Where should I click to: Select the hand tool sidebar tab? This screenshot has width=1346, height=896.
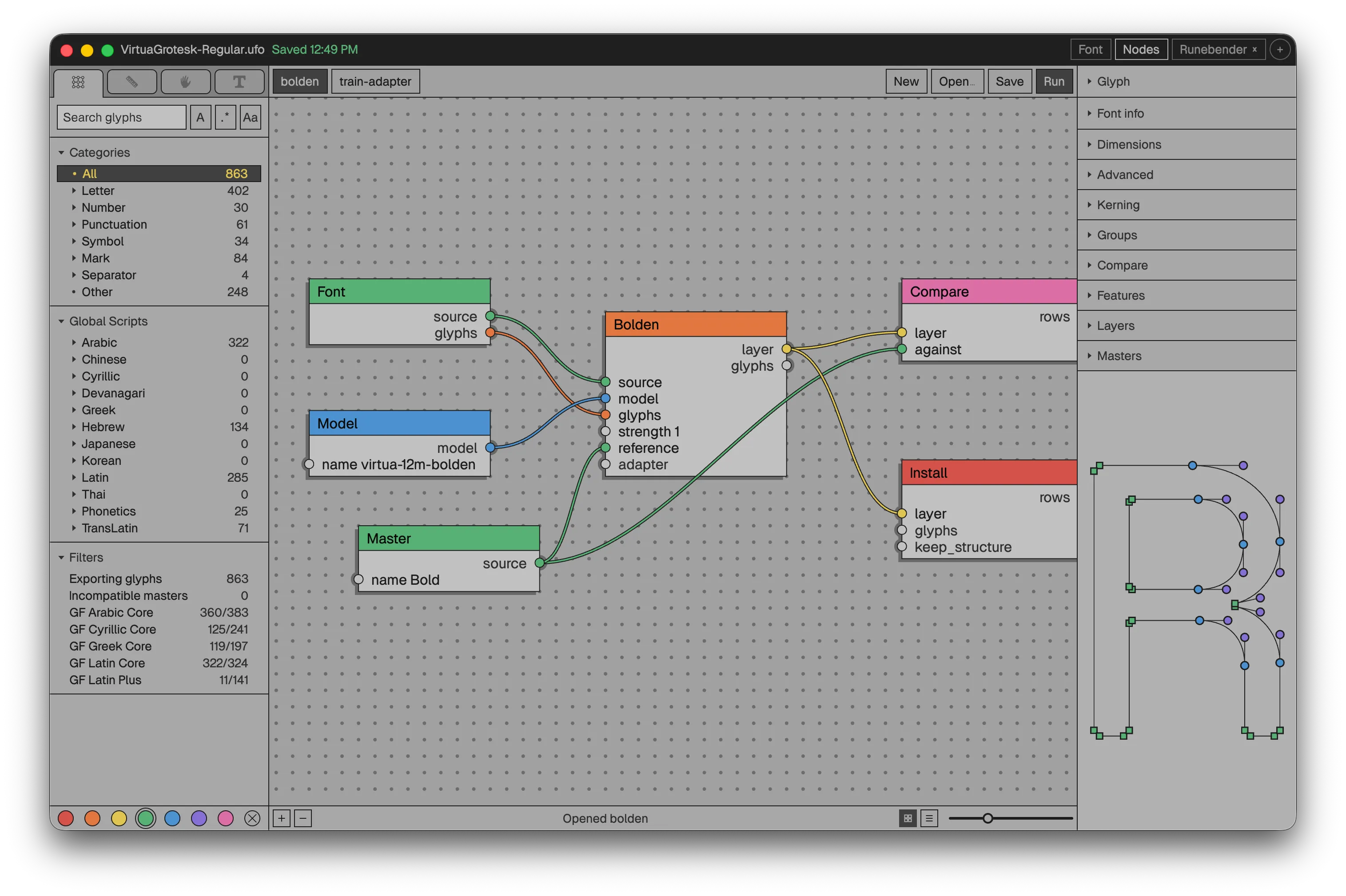tap(186, 82)
